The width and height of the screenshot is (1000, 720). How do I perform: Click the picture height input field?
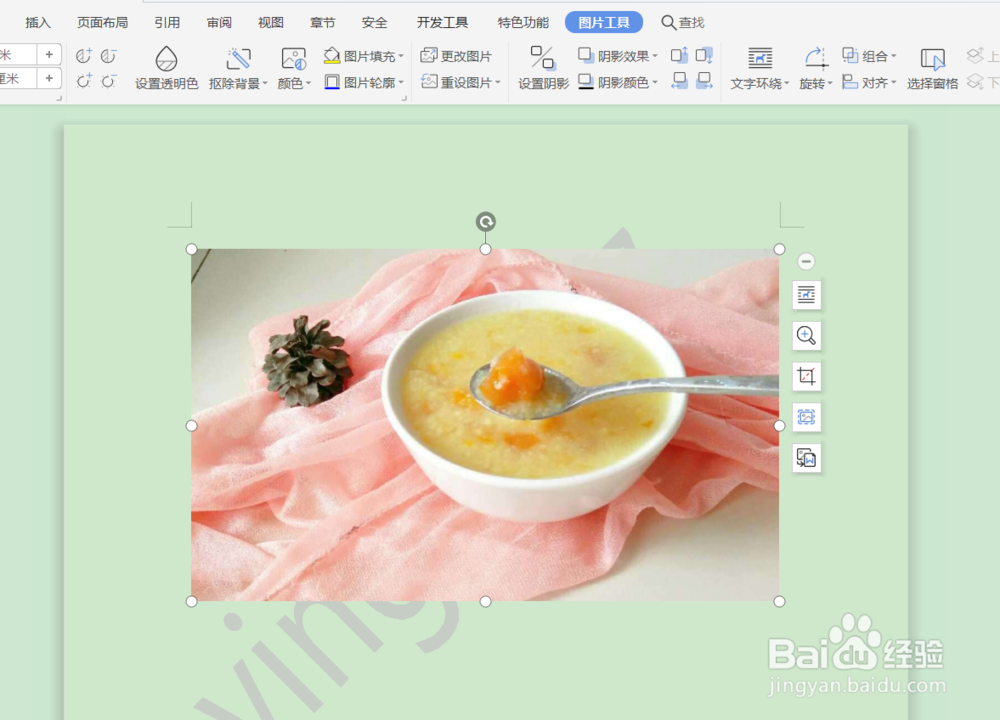point(18,55)
